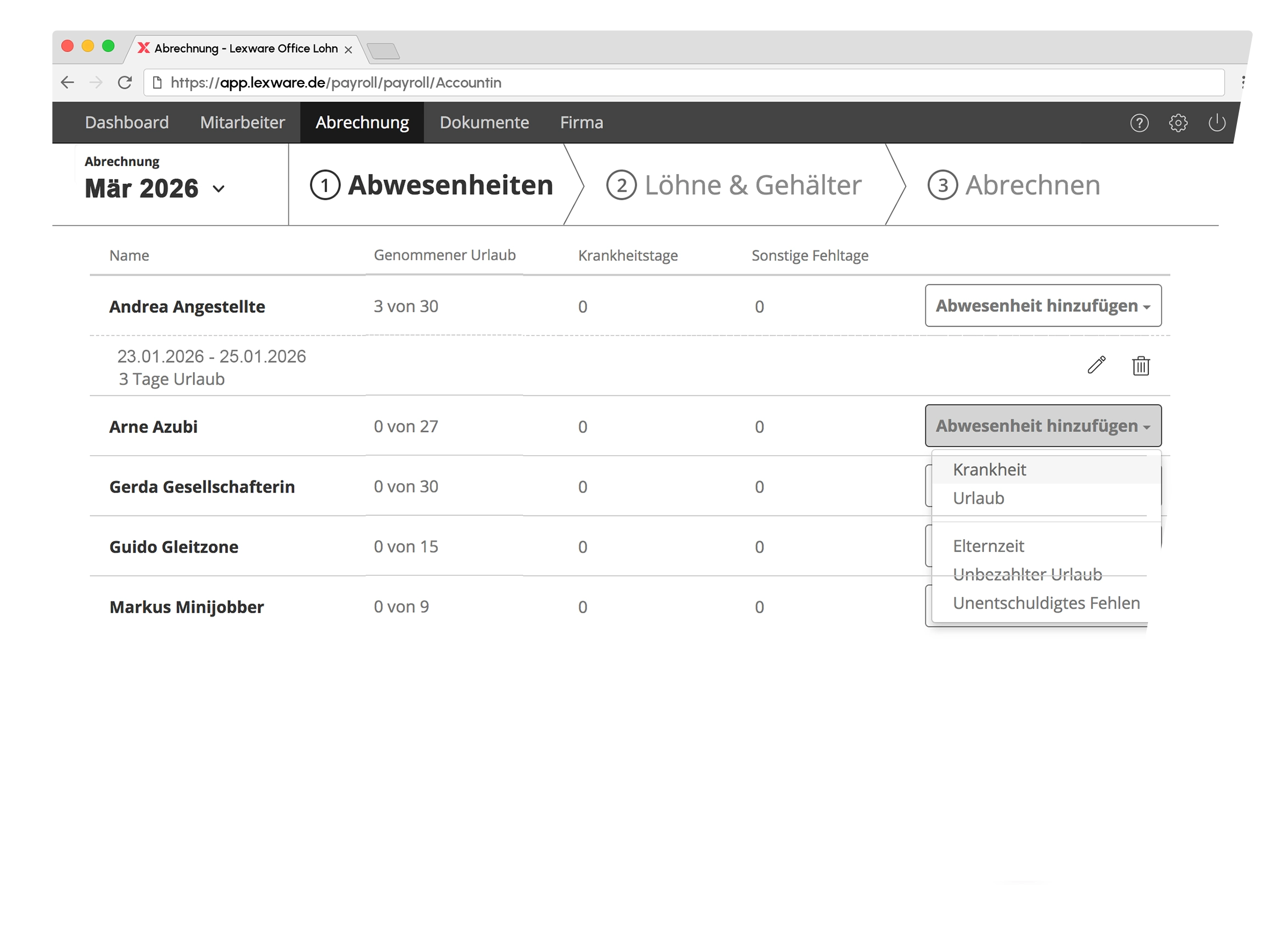This screenshot has height=952, width=1288.
Task: Open the Dokumente navigation tab
Action: point(484,122)
